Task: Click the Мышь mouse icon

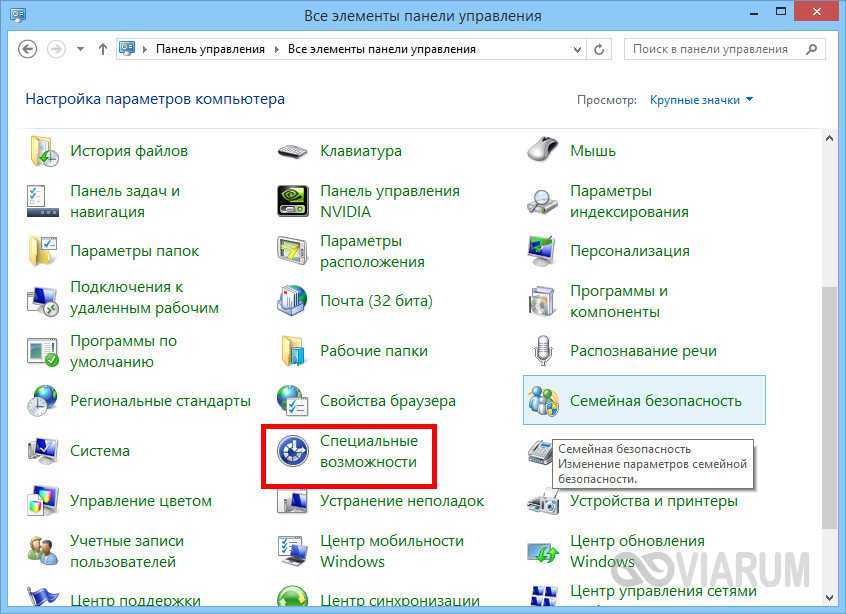Action: pyautogui.click(x=542, y=151)
